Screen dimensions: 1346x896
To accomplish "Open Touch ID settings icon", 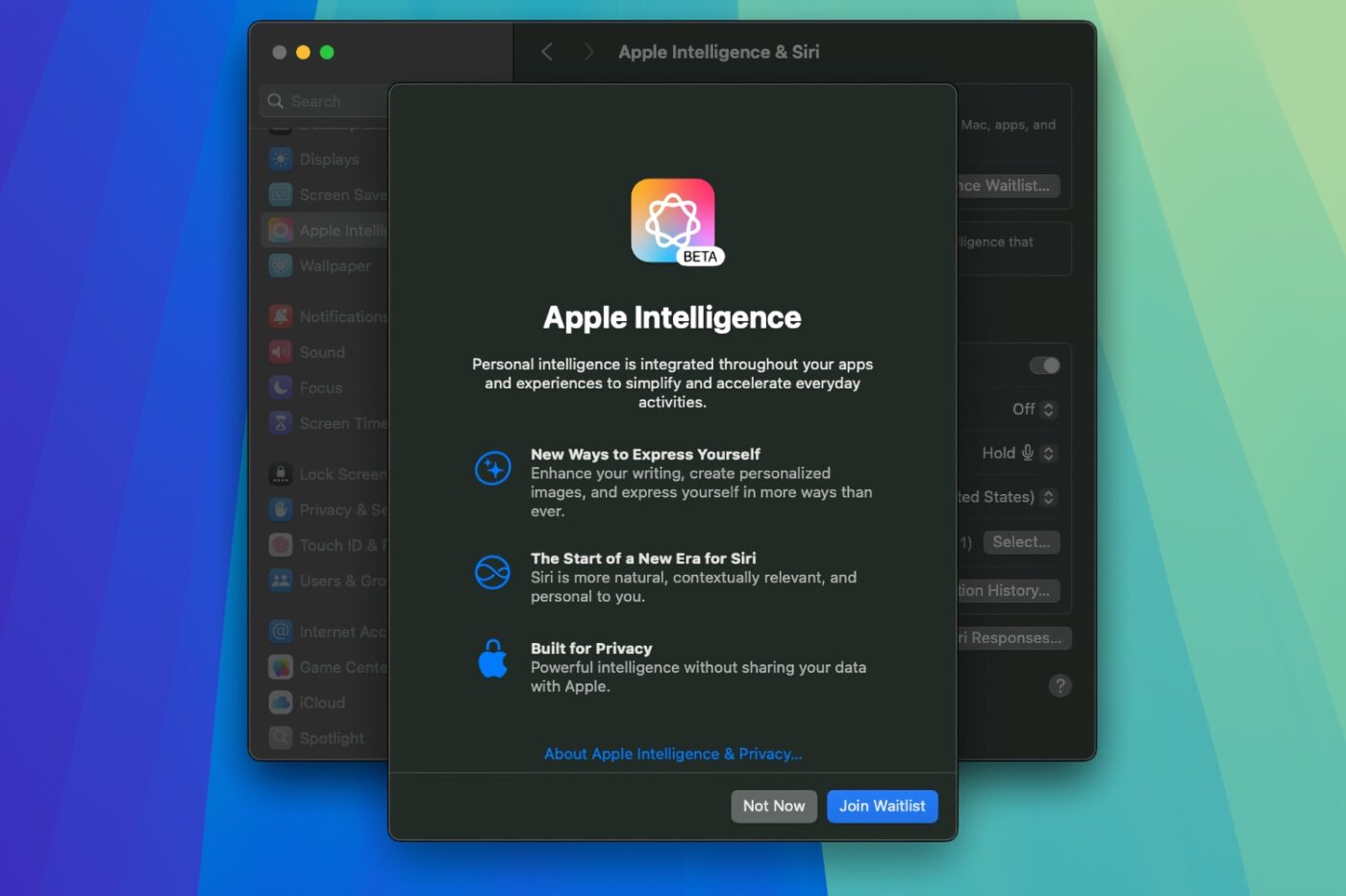I will tap(281, 545).
